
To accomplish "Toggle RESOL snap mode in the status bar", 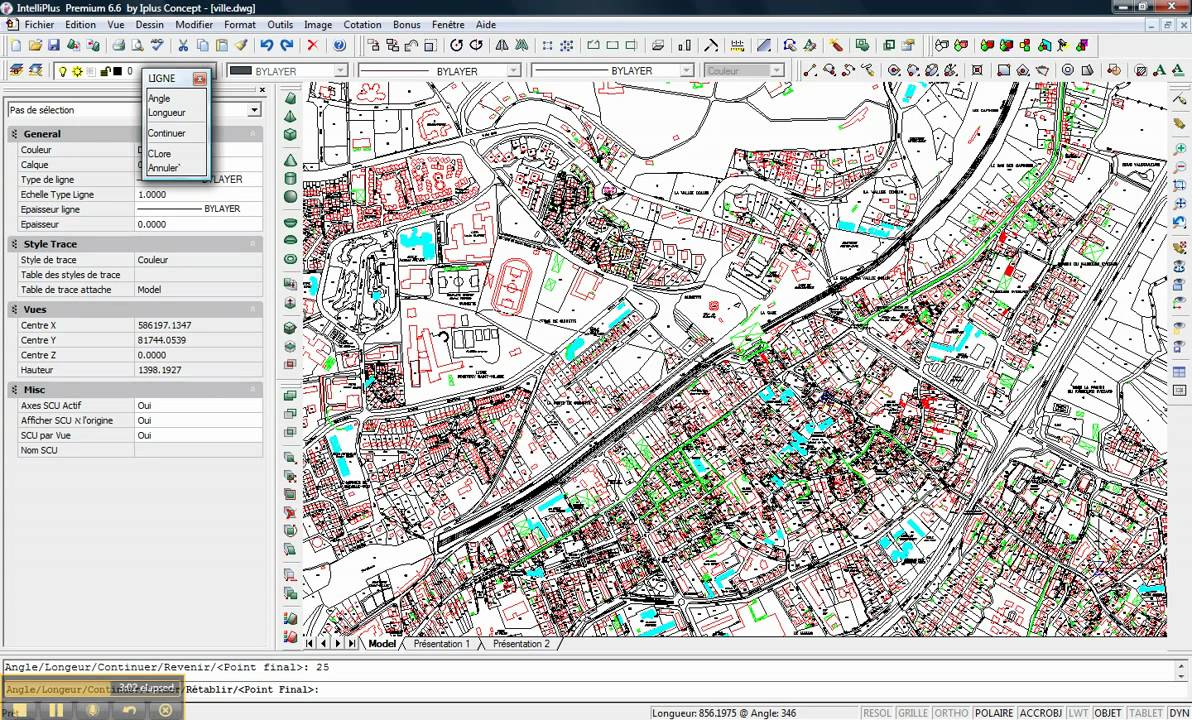I will (877, 712).
